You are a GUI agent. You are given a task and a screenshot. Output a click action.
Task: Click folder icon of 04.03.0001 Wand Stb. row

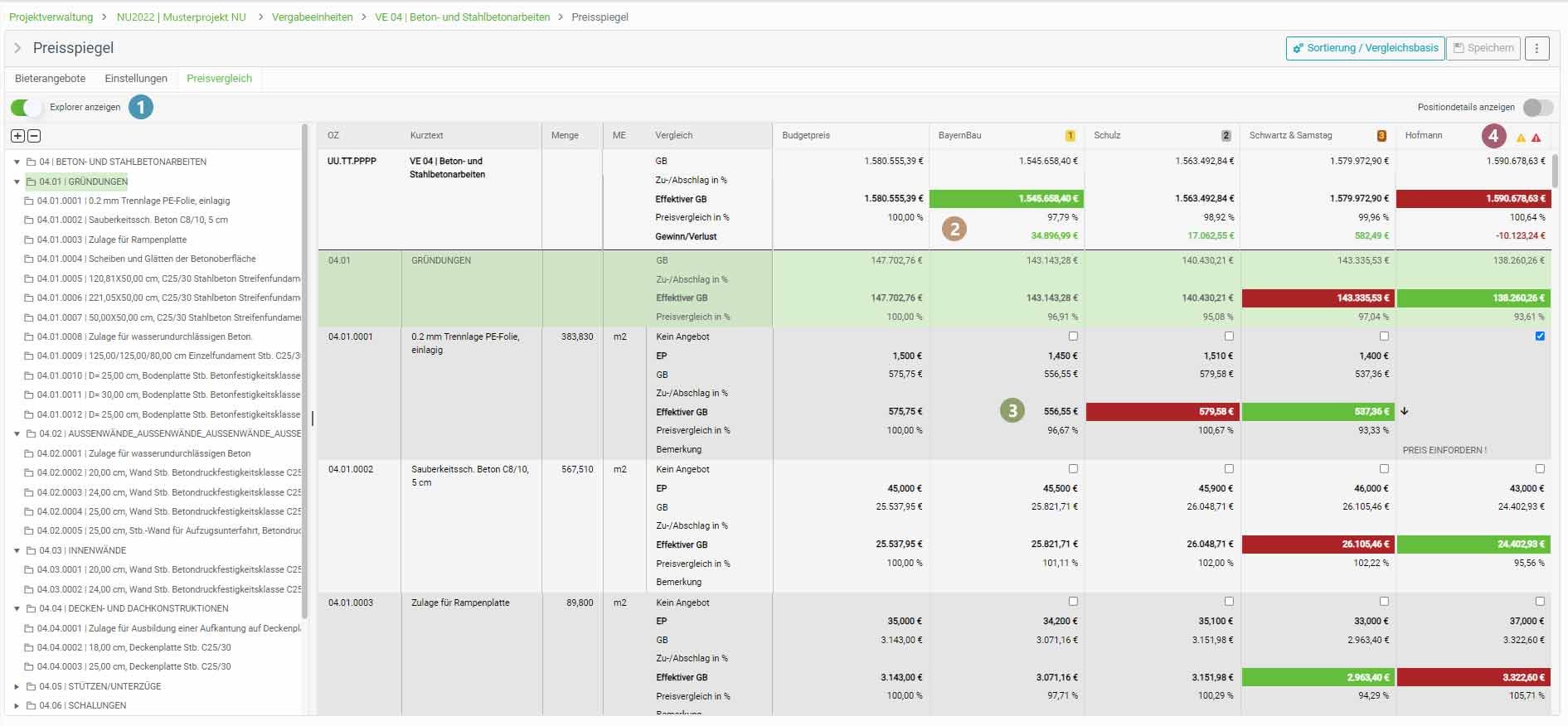(x=29, y=570)
